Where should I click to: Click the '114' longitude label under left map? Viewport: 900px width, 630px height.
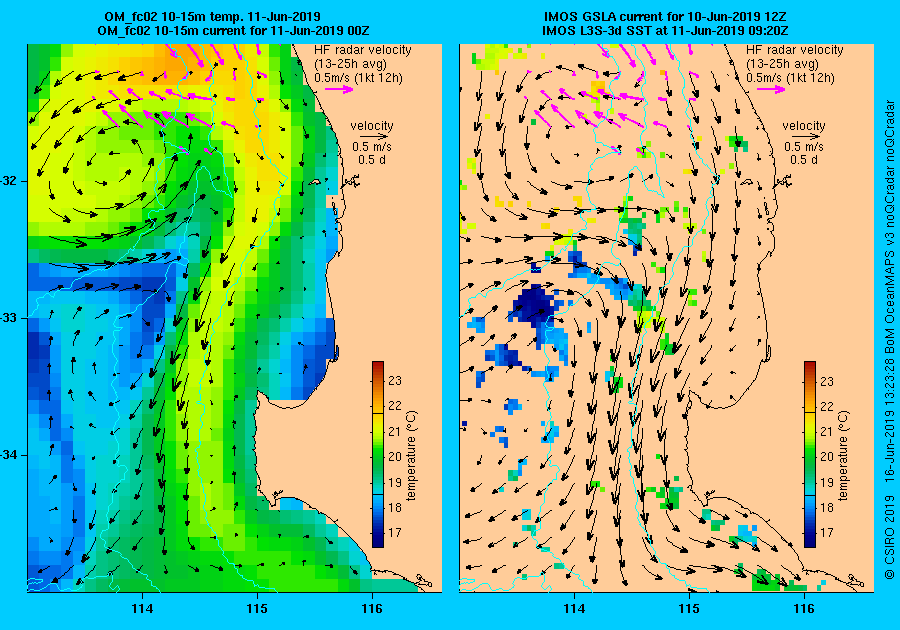click(x=142, y=608)
